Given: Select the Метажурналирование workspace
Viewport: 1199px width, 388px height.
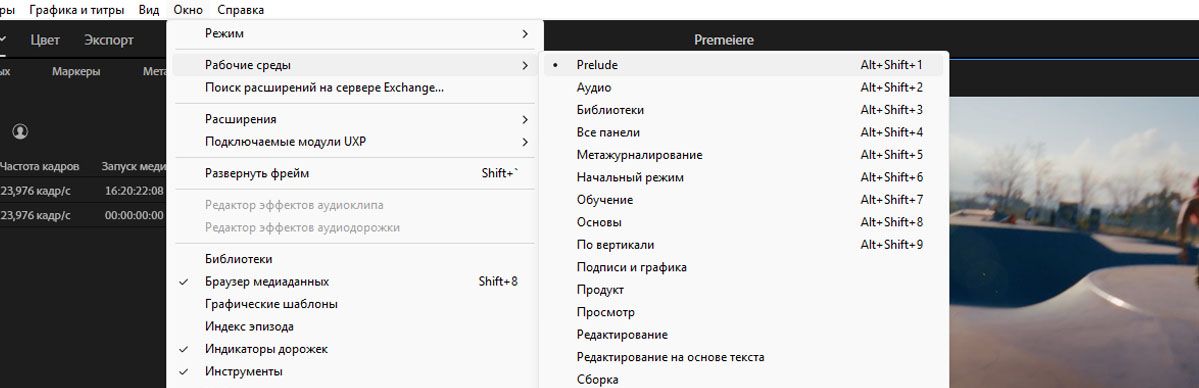Looking at the screenshot, I should tap(743, 155).
